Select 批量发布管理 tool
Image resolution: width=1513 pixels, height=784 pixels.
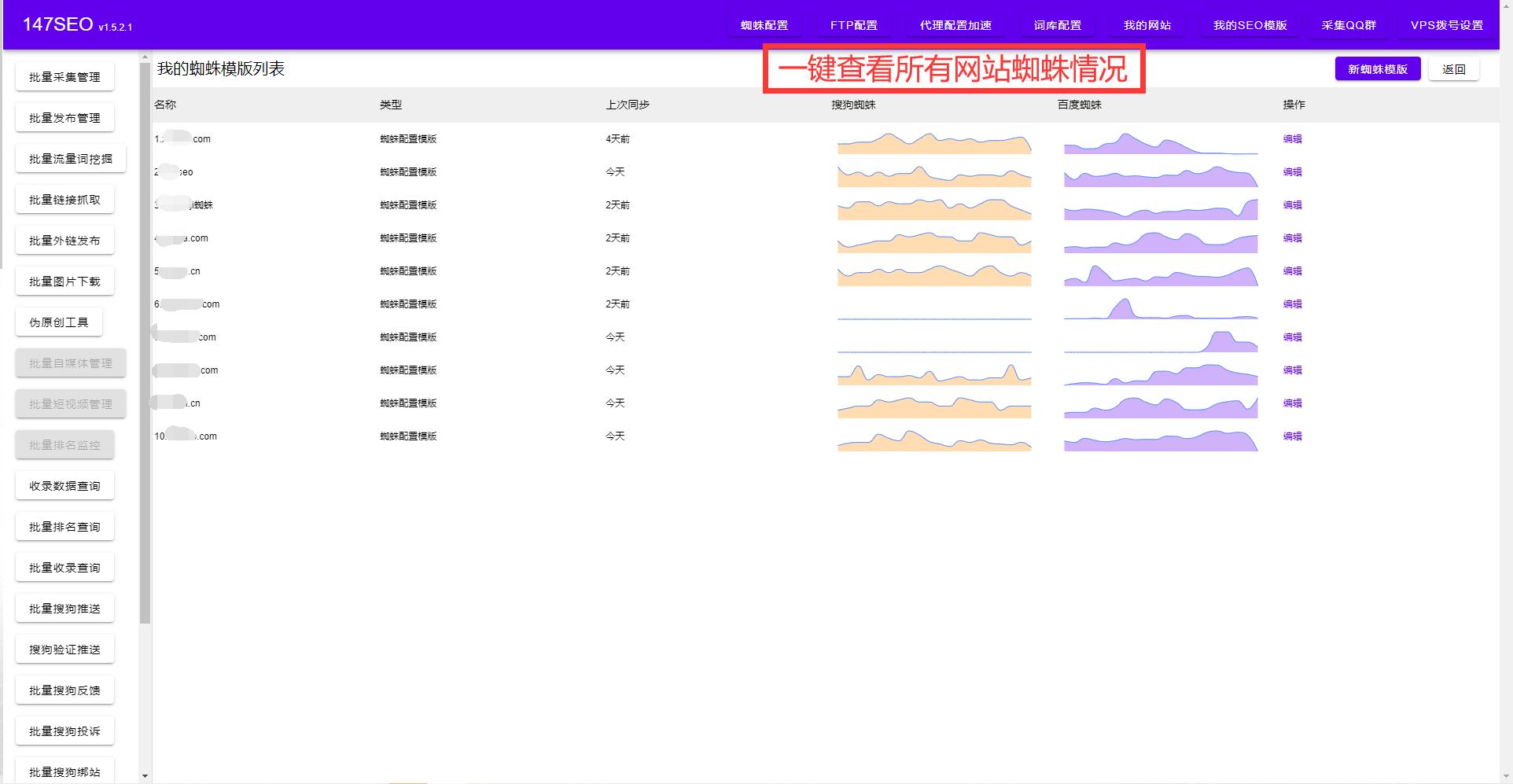click(64, 117)
